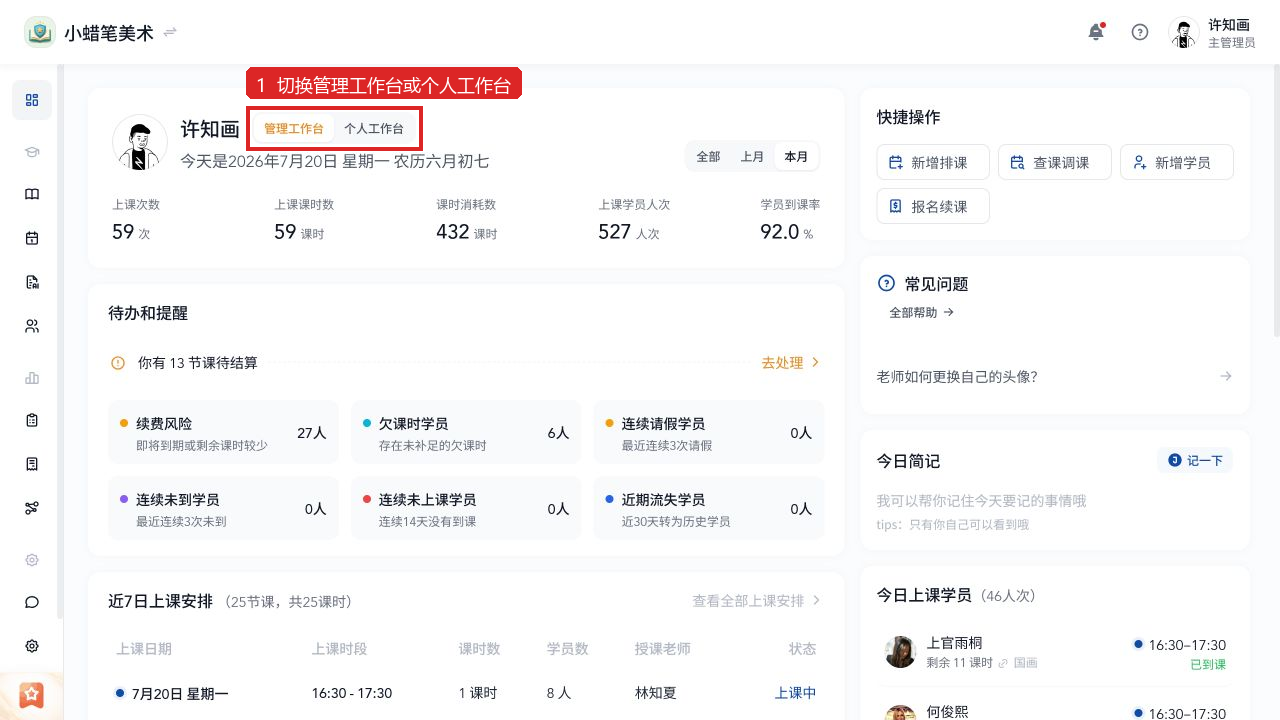Screen dimensions: 1280x720
Task: Click the 上课中 status in the 7月20日 row
Action: pos(796,693)
